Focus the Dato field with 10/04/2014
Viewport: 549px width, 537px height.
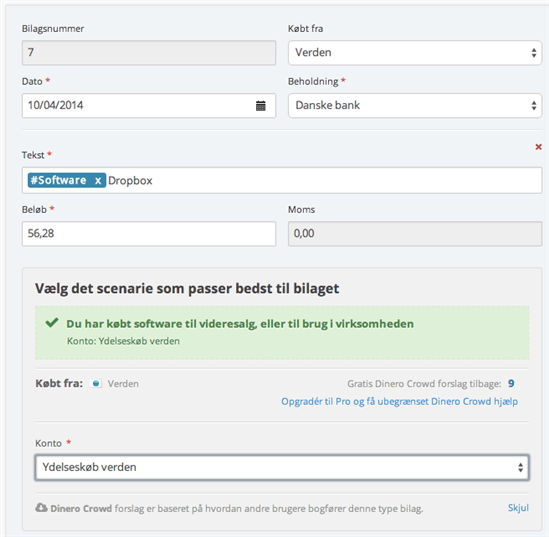tap(149, 105)
